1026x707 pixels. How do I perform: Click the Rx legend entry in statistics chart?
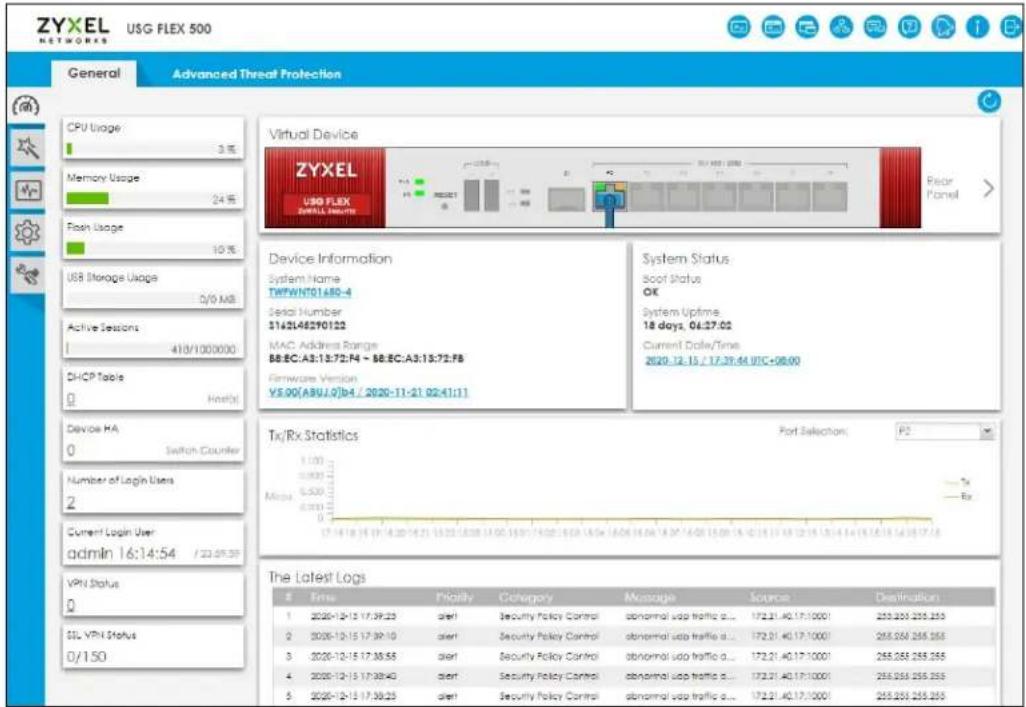pyautogui.click(x=959, y=496)
